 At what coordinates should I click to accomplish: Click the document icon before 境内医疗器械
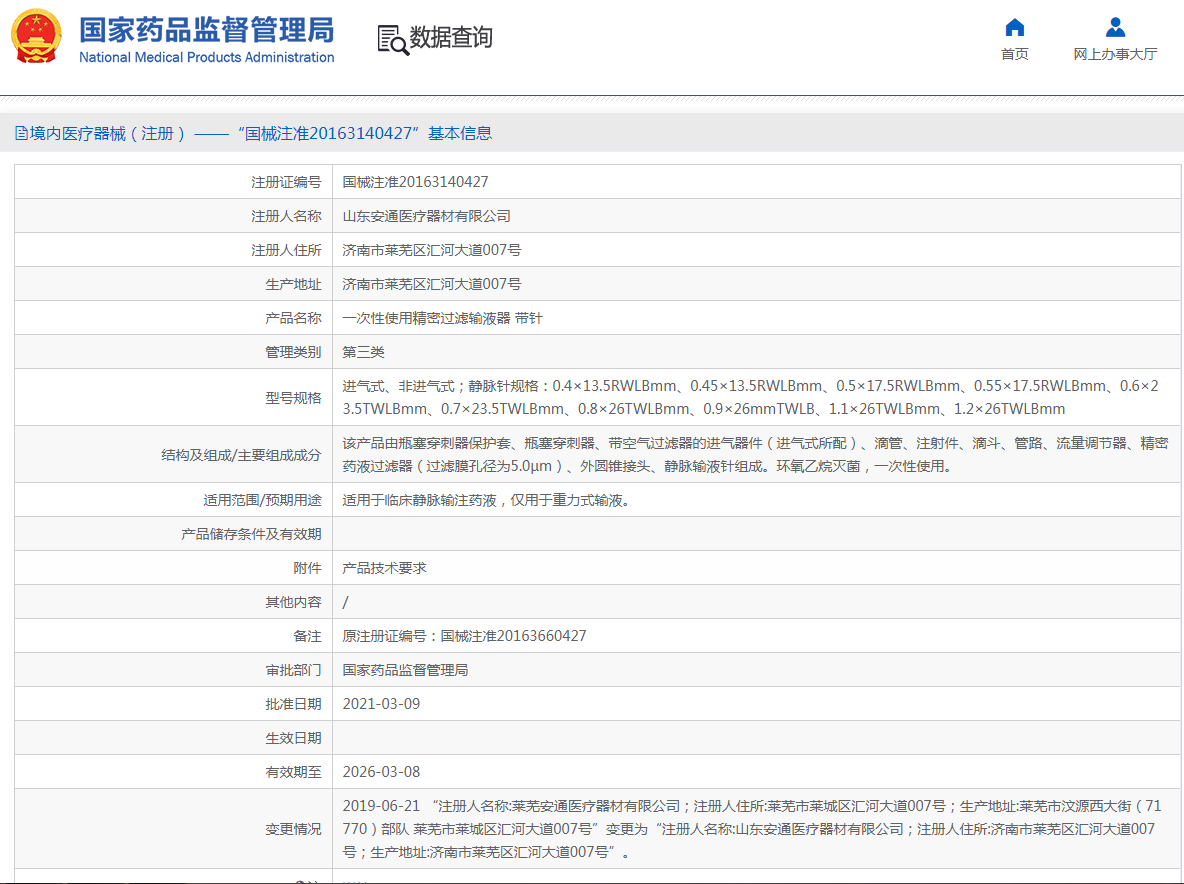(x=21, y=134)
